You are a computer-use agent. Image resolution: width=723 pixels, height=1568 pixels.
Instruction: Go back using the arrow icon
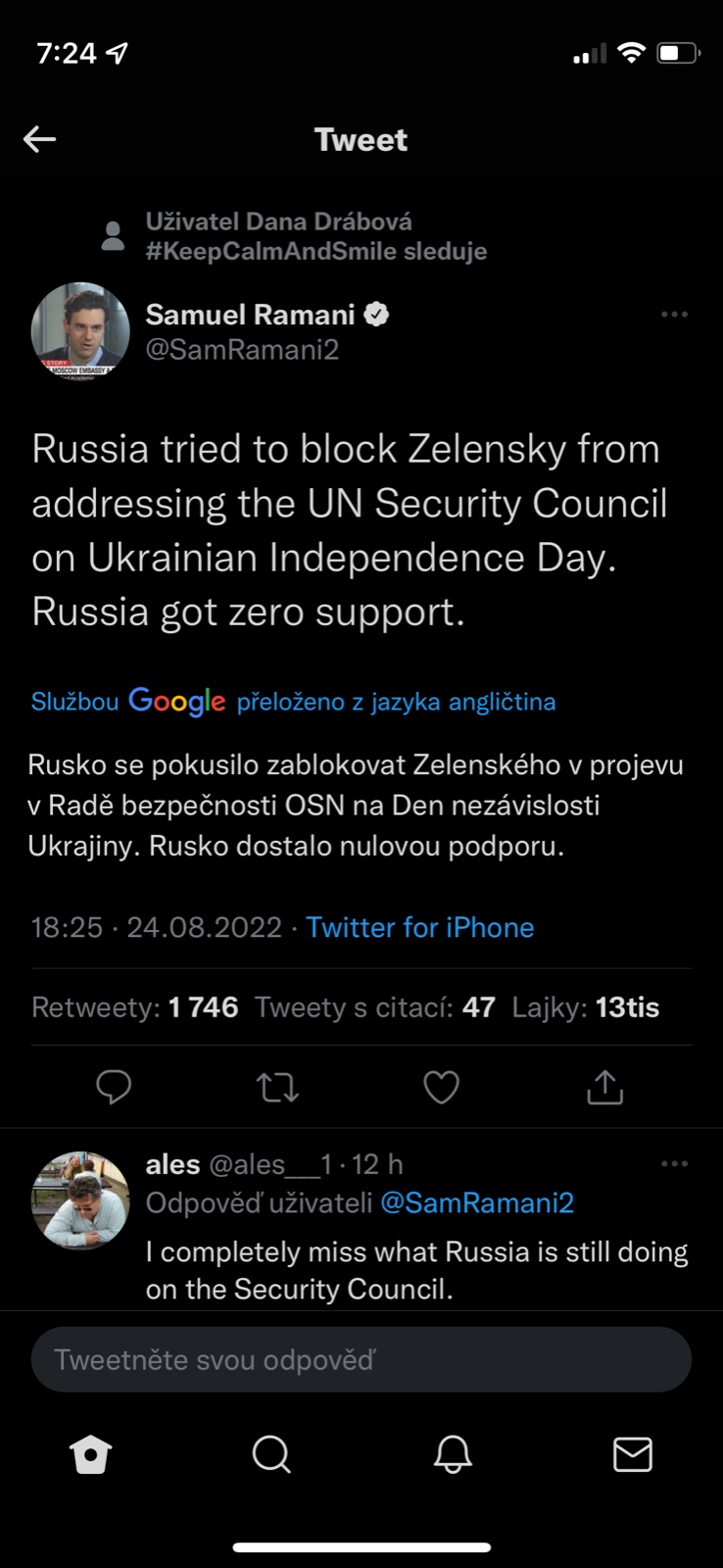[39, 139]
